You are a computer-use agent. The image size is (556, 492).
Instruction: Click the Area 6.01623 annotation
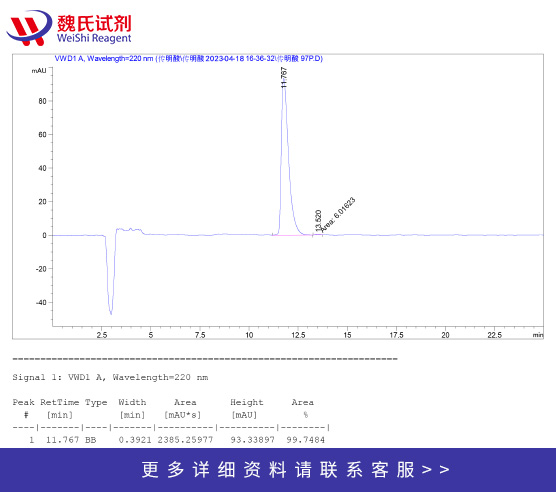338,215
